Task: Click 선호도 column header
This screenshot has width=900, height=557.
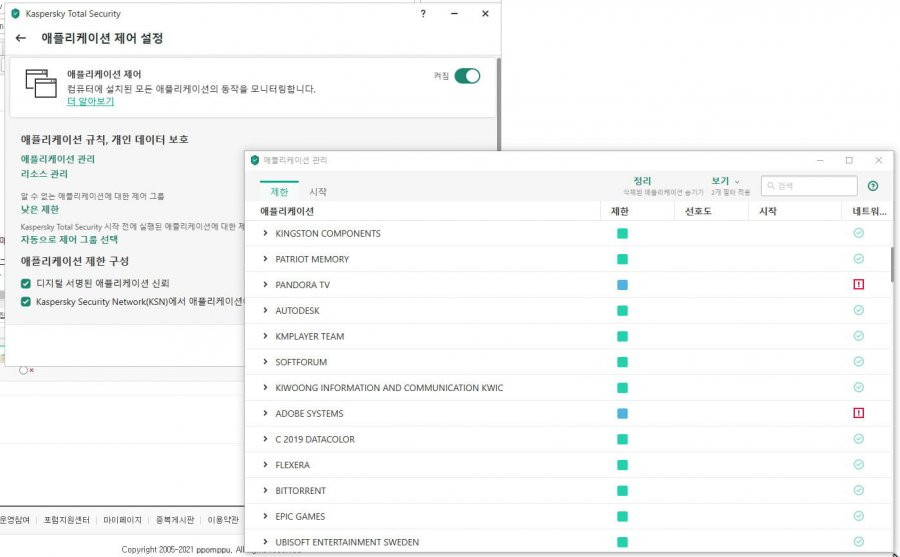Action: [x=698, y=211]
